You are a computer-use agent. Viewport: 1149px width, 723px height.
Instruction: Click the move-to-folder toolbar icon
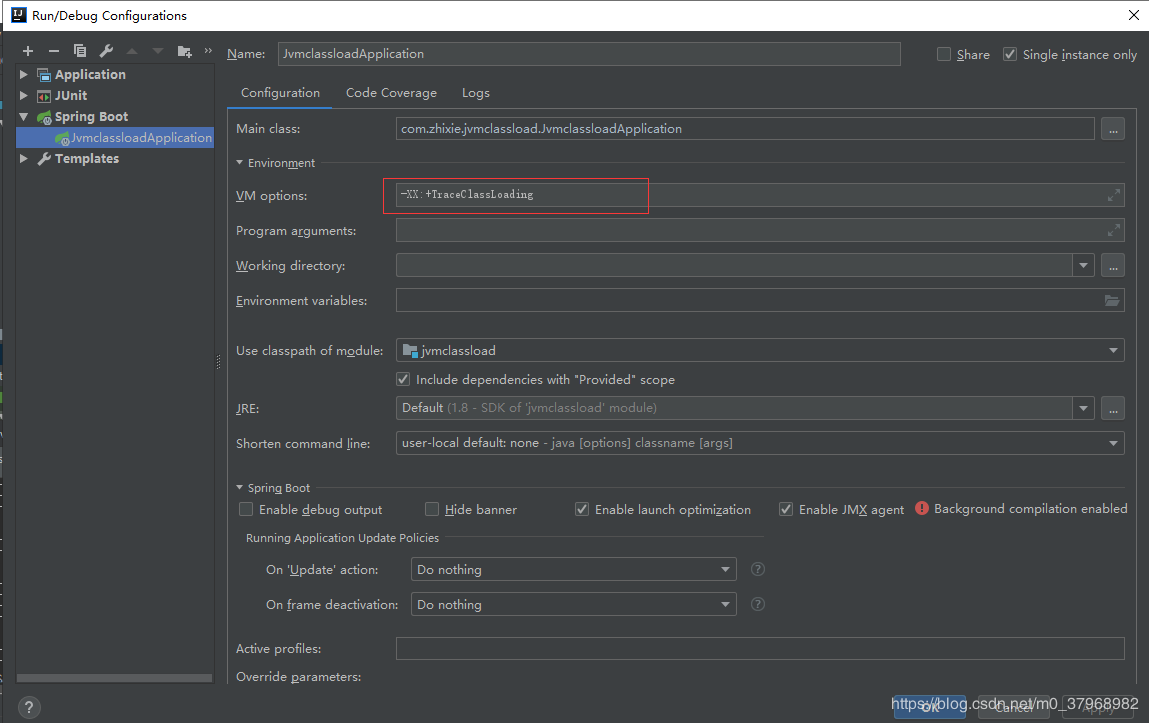(184, 51)
